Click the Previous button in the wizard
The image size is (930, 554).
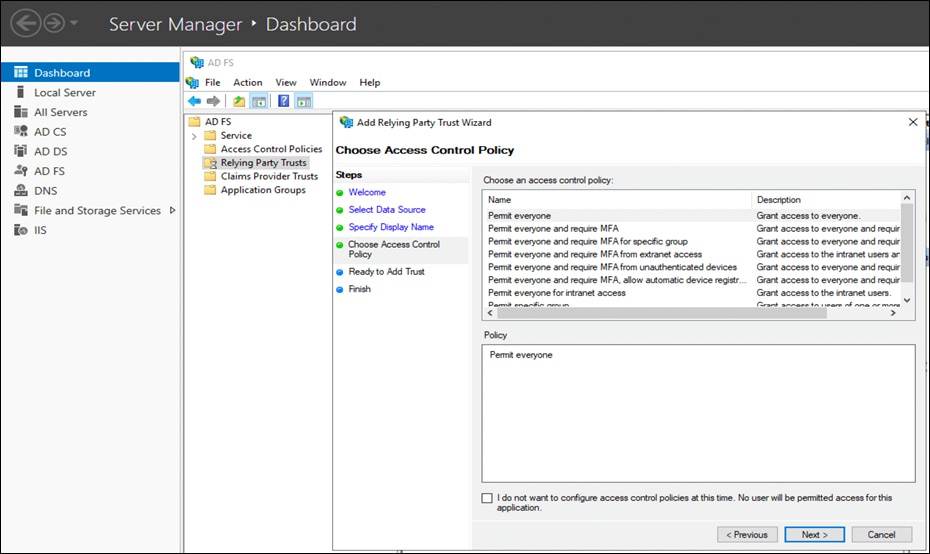click(747, 534)
